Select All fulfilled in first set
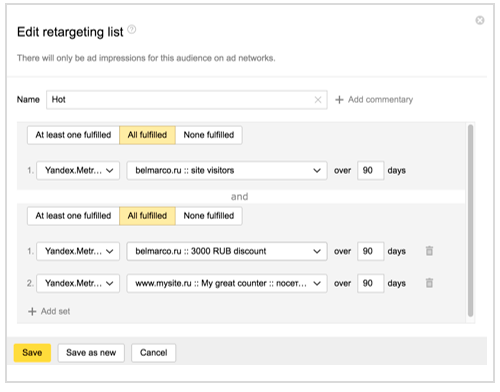The image size is (500, 392). 147,135
